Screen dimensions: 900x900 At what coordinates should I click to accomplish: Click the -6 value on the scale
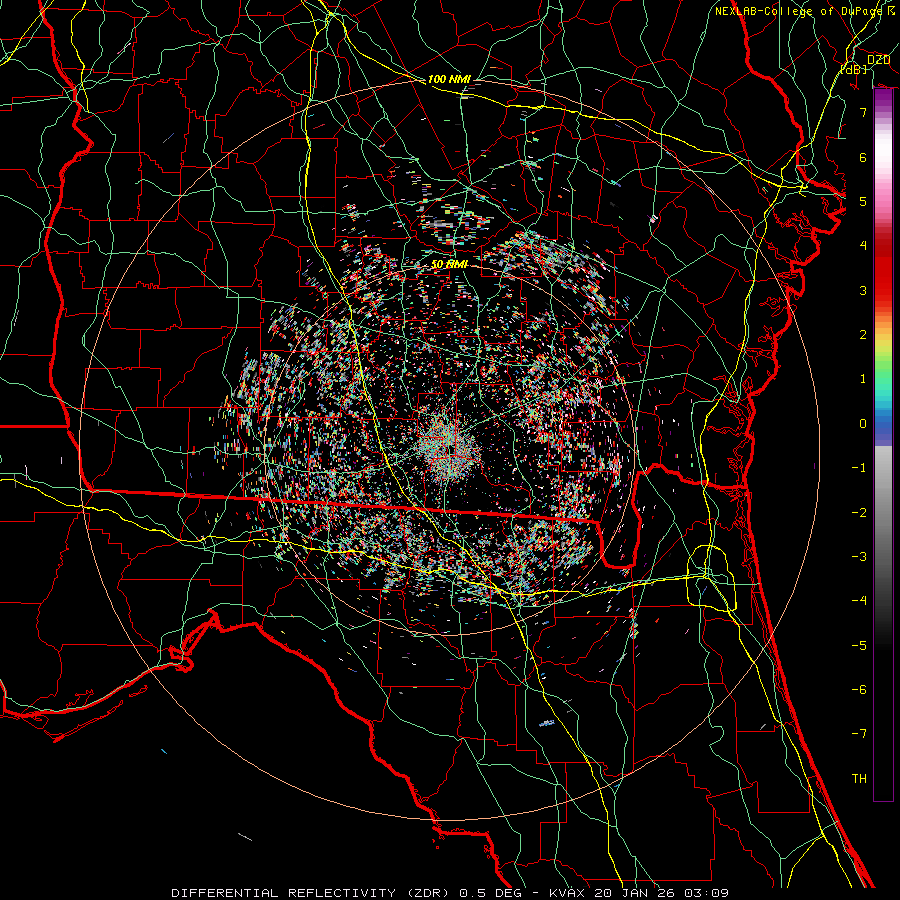click(x=859, y=690)
